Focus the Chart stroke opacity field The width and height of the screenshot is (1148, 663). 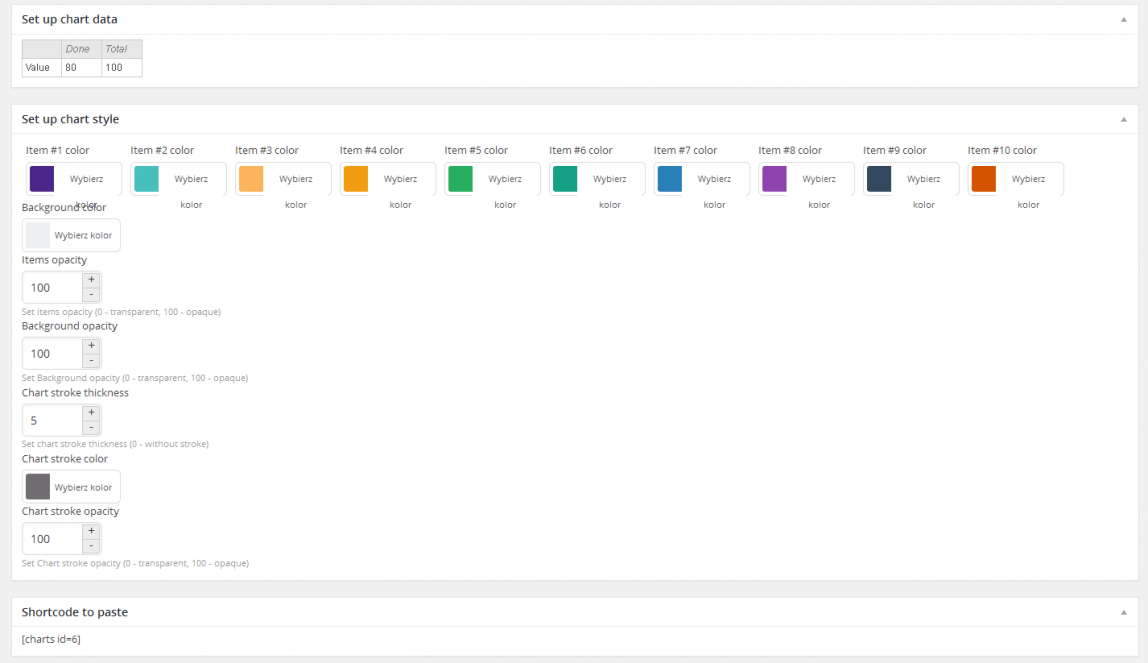53,539
